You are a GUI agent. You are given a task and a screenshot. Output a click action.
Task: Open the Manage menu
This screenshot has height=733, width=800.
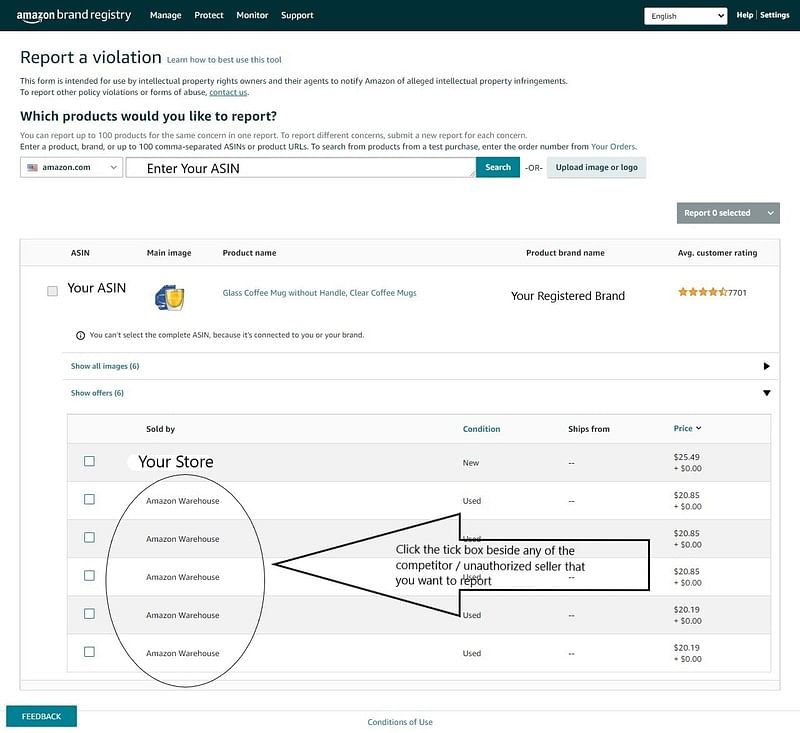pos(165,15)
